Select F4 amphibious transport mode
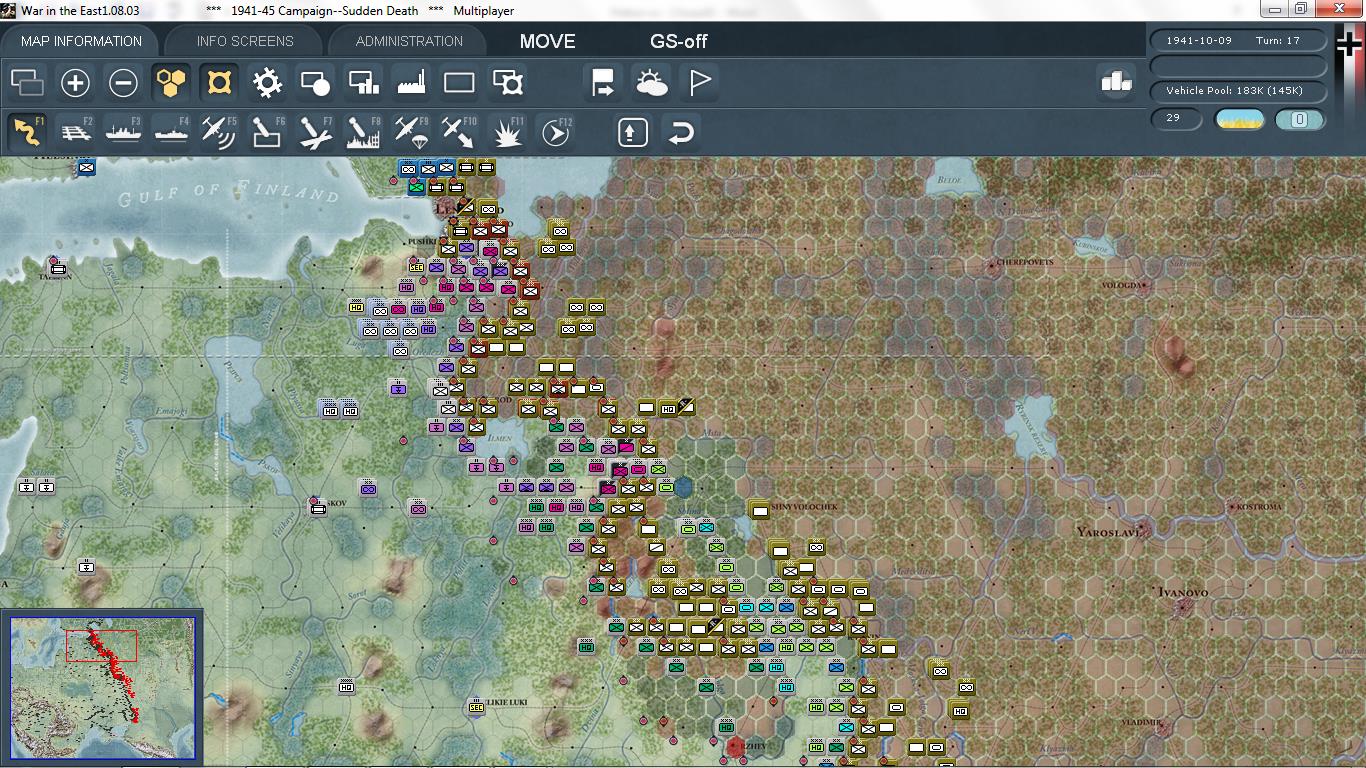The height and width of the screenshot is (768, 1366). [171, 132]
